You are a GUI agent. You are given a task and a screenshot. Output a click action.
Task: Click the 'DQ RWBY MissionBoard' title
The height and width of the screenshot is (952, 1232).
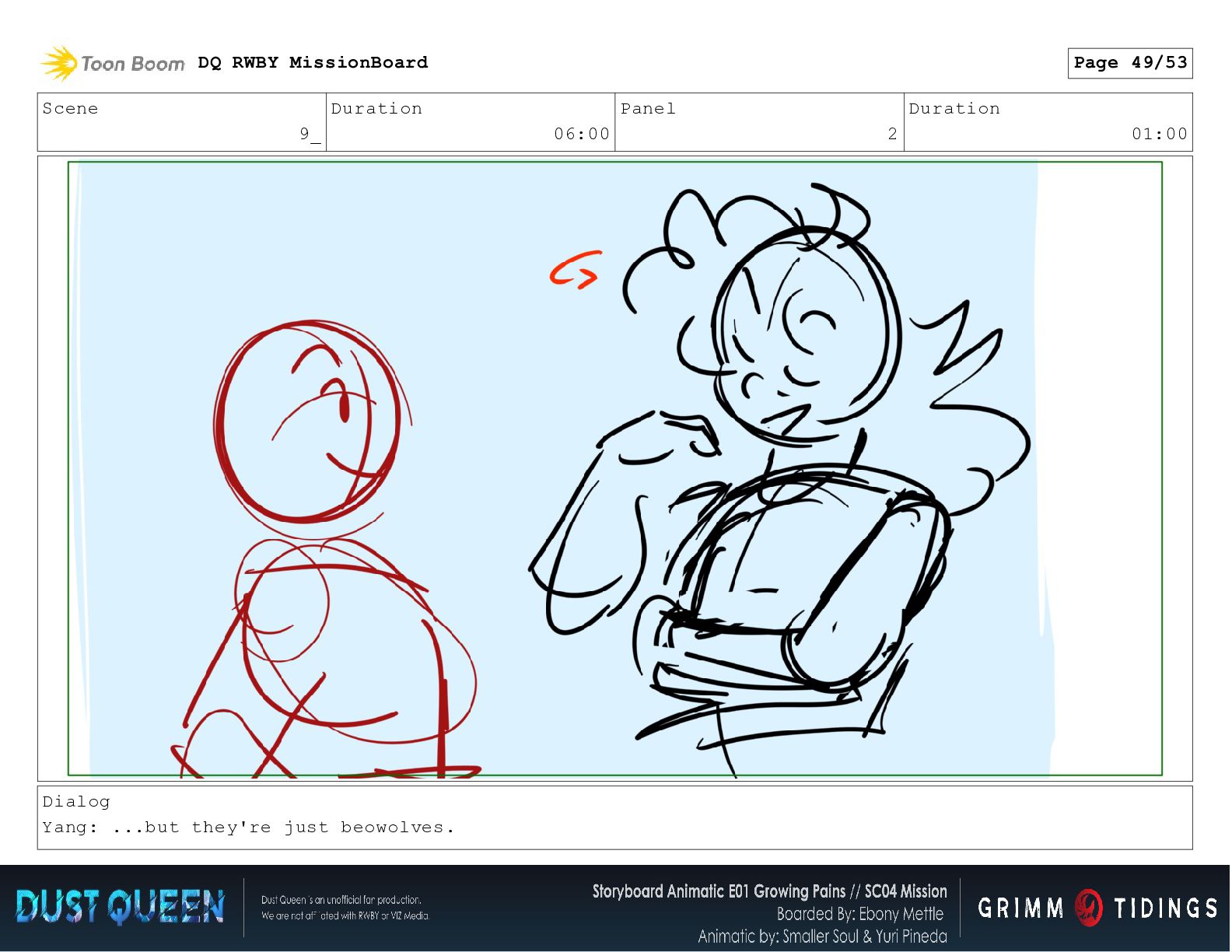[x=313, y=62]
